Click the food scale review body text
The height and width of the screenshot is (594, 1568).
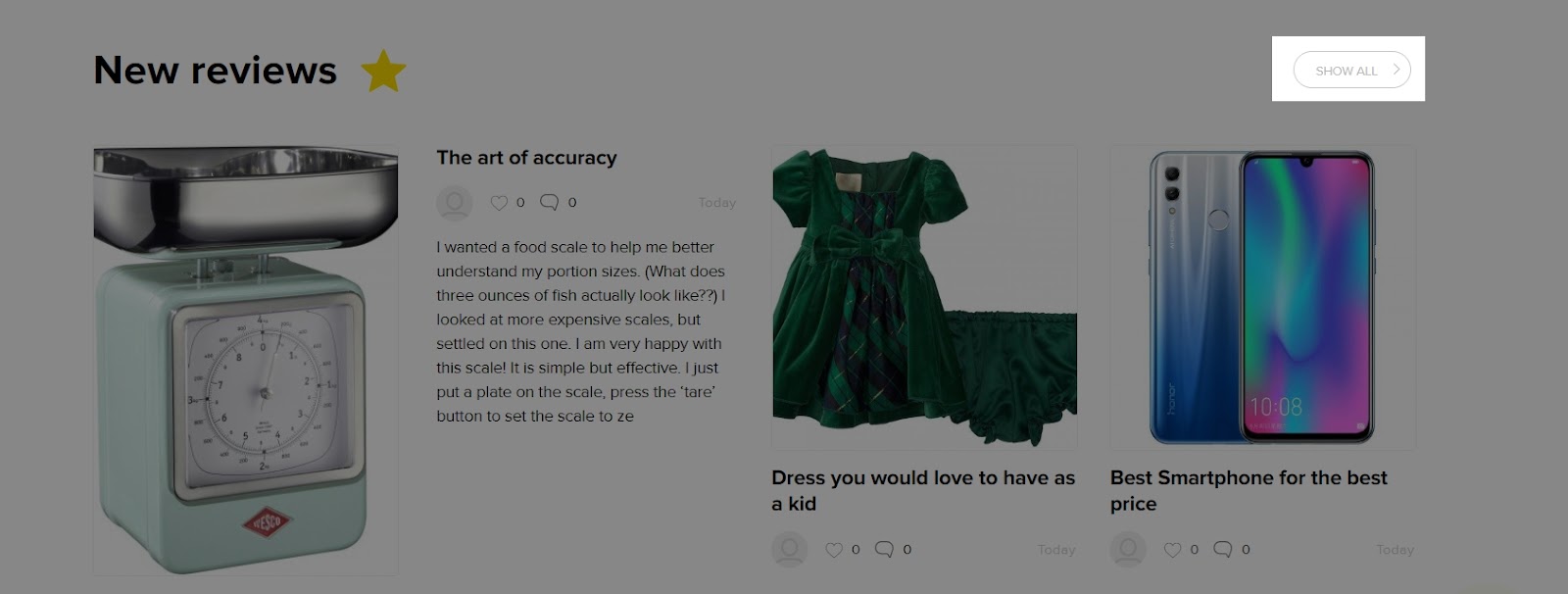click(581, 331)
